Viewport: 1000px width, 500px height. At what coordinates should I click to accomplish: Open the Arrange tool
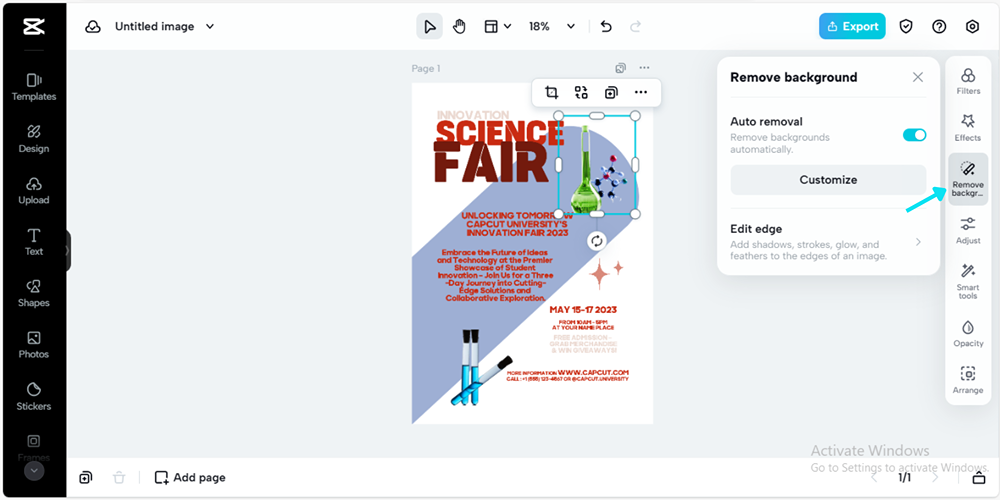[968, 379]
